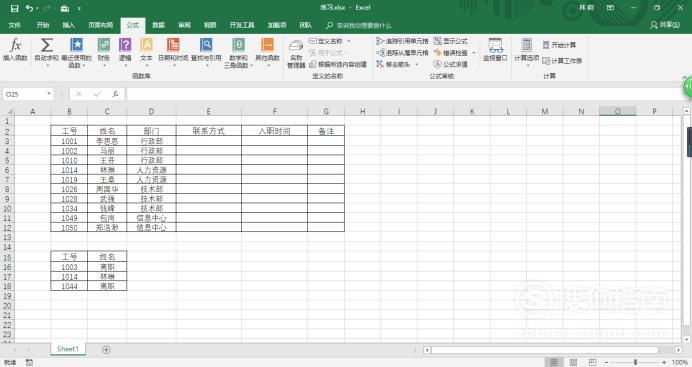
Task: Select the 入职时间 header cell
Action: [275, 131]
